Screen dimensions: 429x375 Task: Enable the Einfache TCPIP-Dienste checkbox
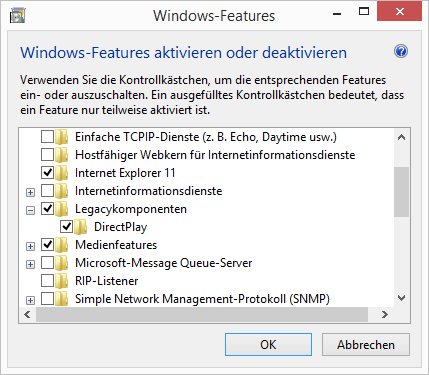(47, 137)
